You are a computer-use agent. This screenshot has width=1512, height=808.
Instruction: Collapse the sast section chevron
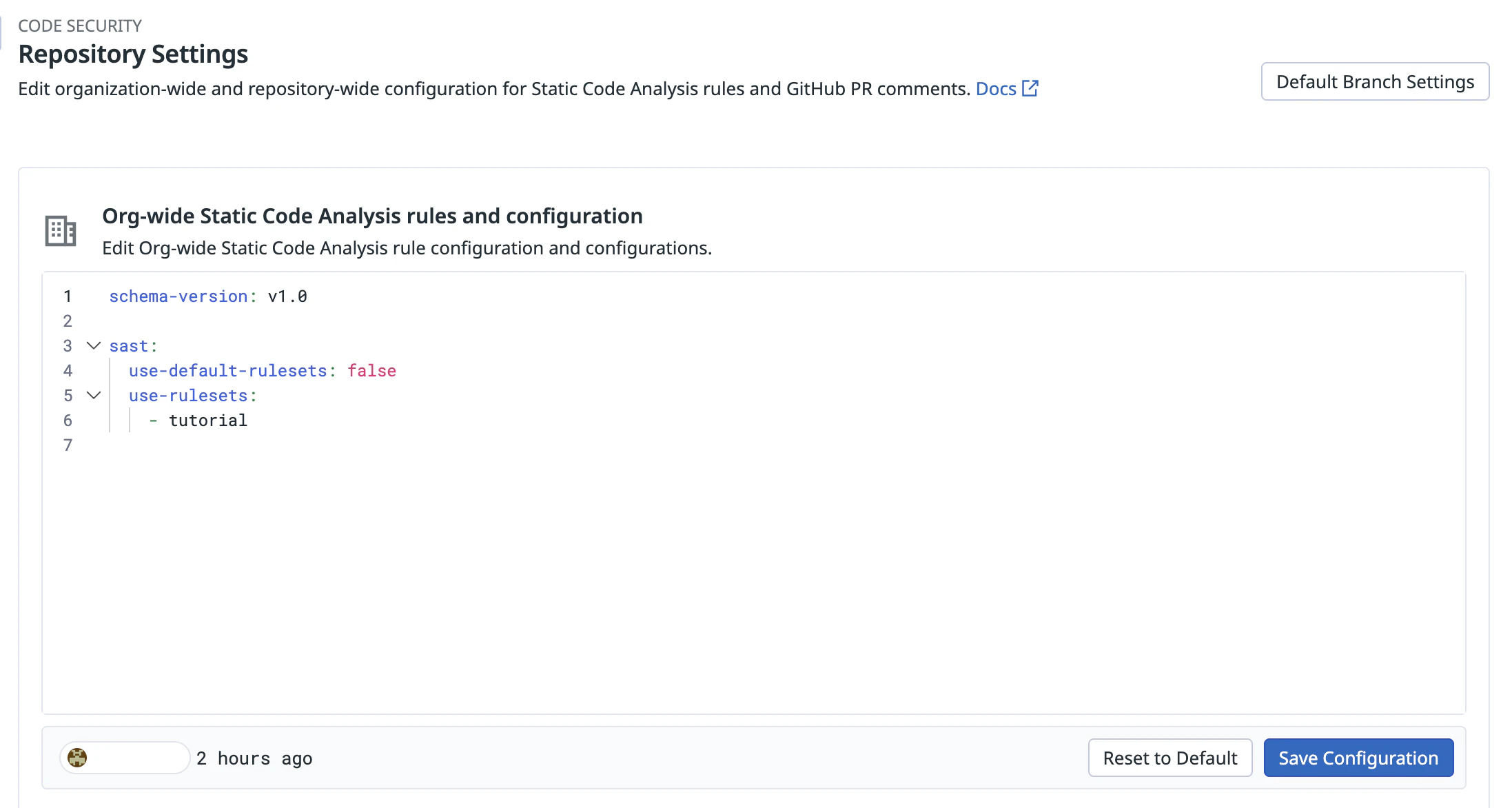(94, 345)
